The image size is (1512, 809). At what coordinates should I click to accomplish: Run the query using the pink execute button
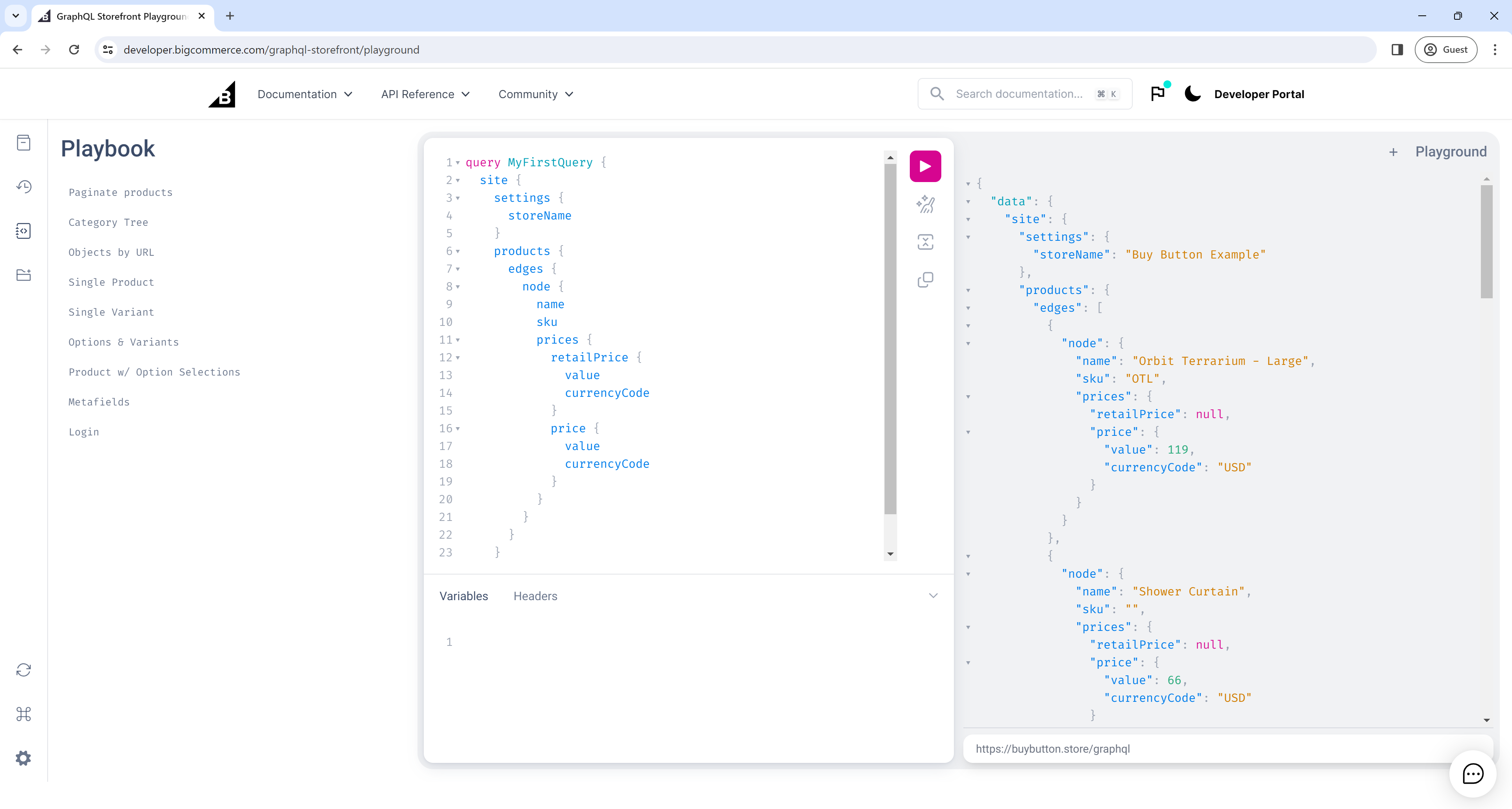click(x=925, y=166)
